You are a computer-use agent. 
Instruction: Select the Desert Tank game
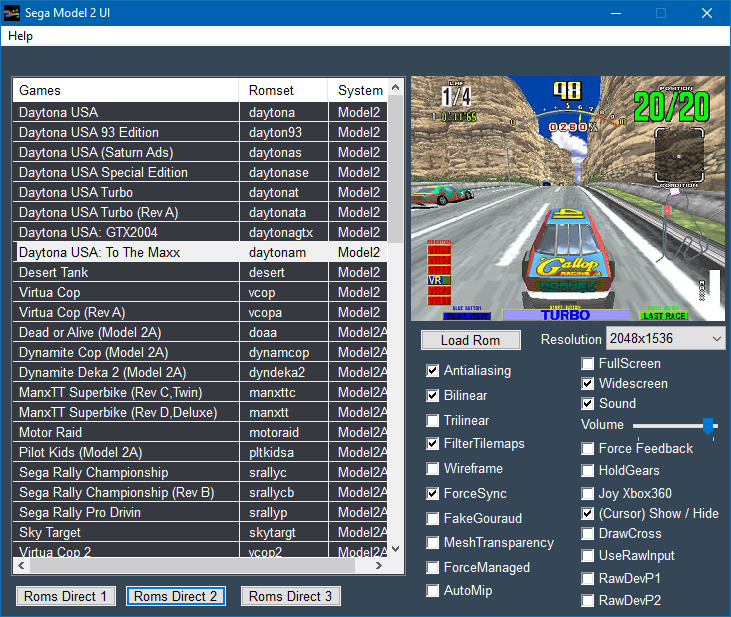click(x=200, y=272)
